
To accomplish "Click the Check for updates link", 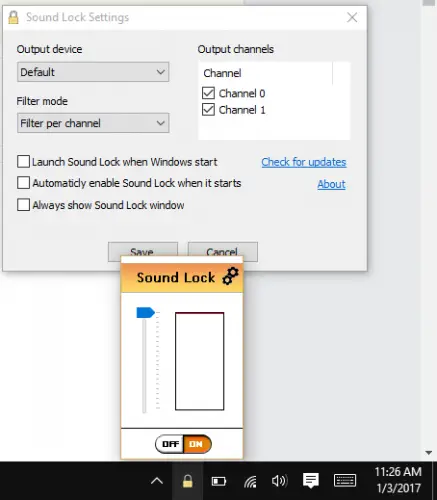I will 304,162.
